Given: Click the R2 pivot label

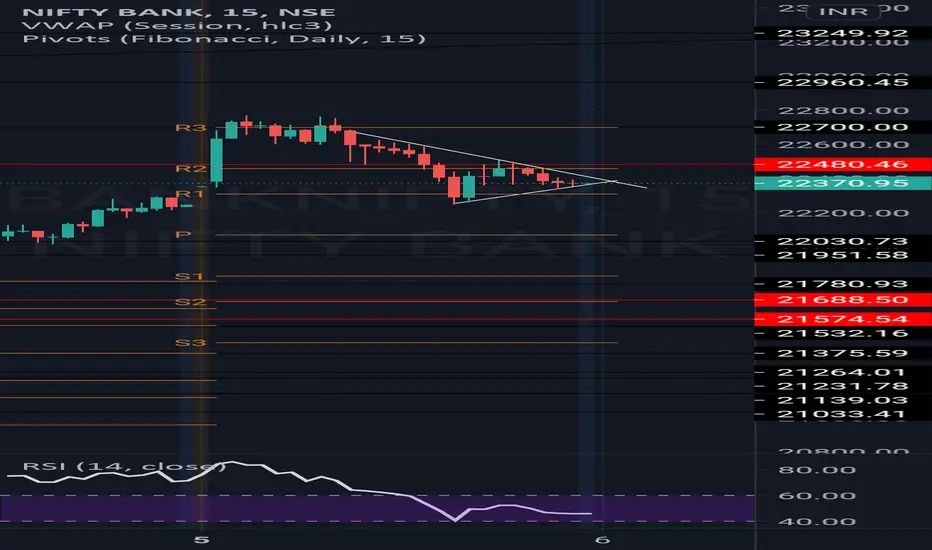Looking at the screenshot, I should click(191, 169).
